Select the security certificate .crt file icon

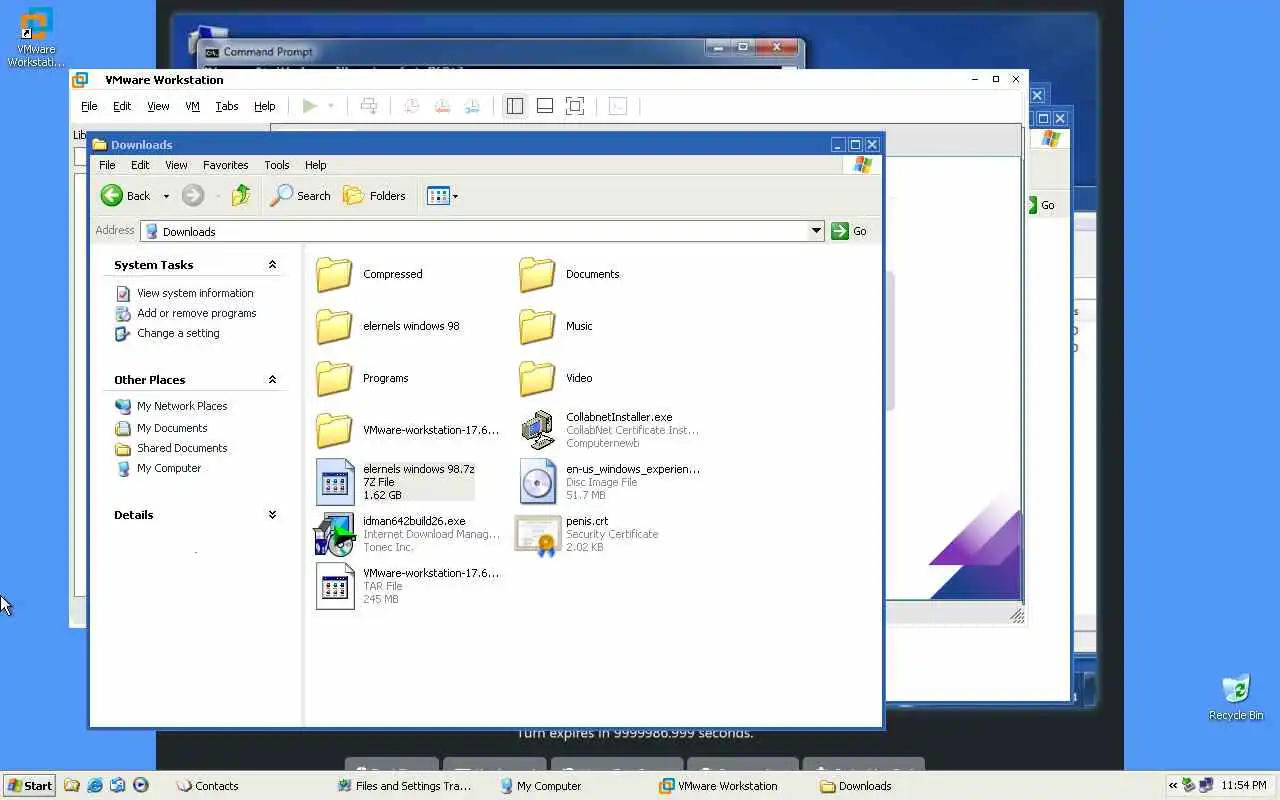pos(538,535)
